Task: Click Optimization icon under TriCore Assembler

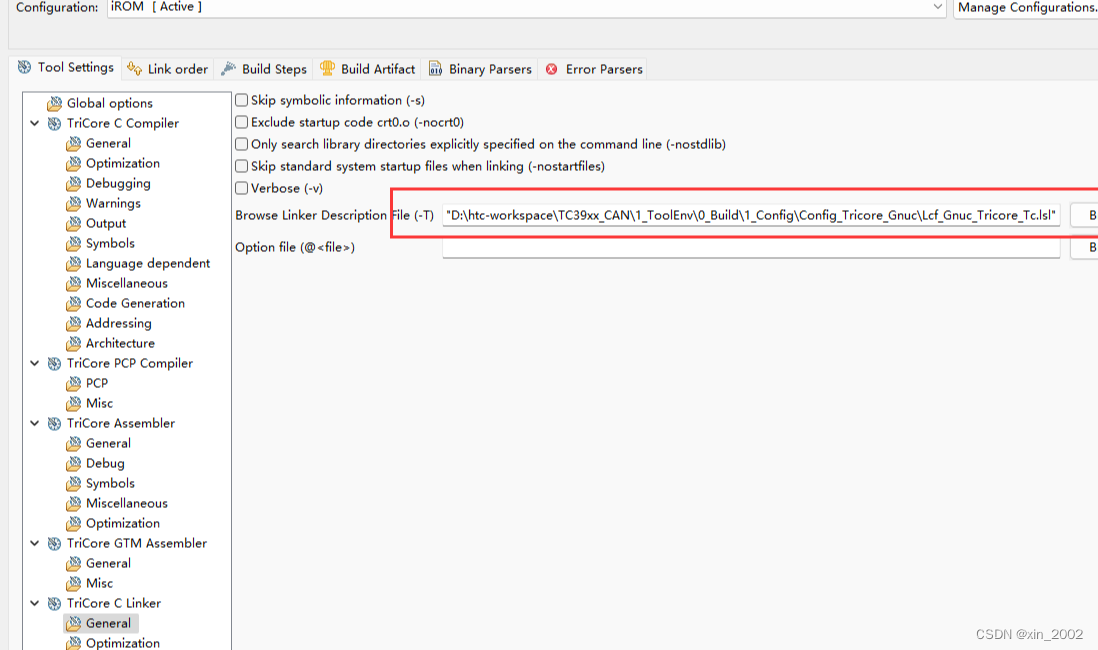Action: click(74, 523)
